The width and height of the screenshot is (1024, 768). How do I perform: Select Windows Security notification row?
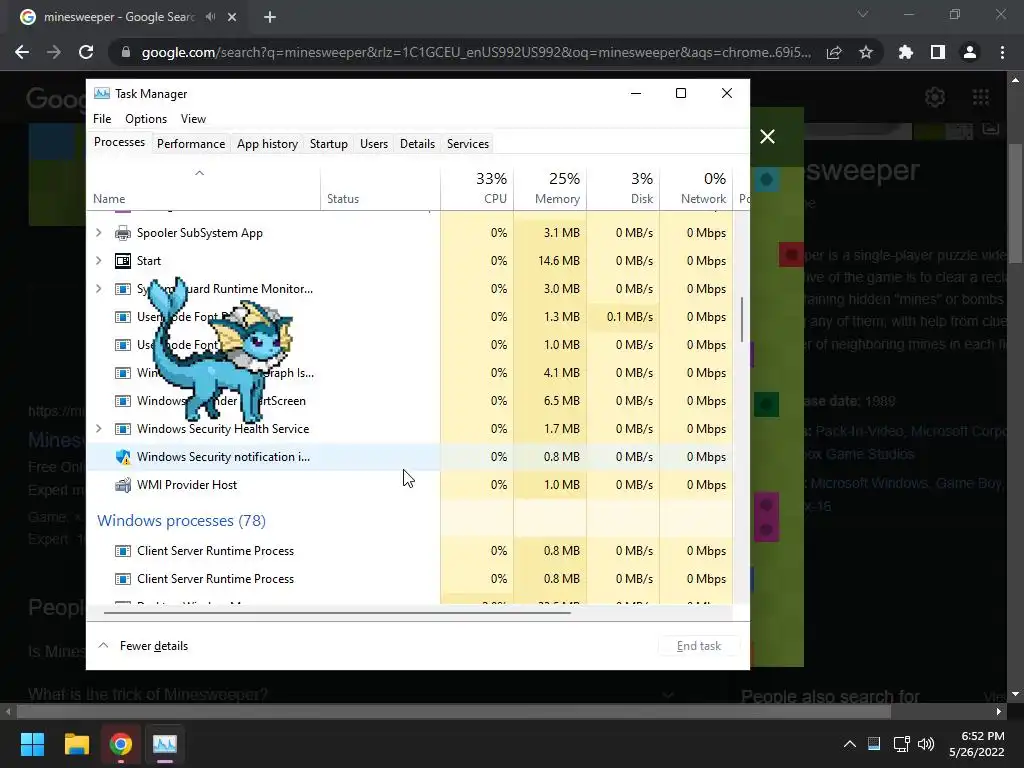click(x=409, y=456)
